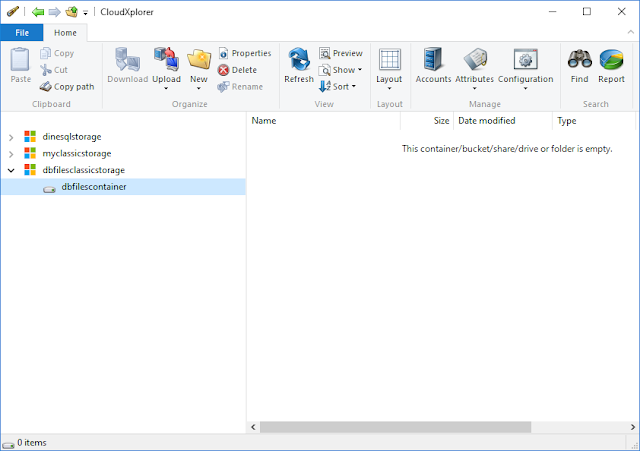
Task: Click the Layout grid icon
Action: point(389,60)
